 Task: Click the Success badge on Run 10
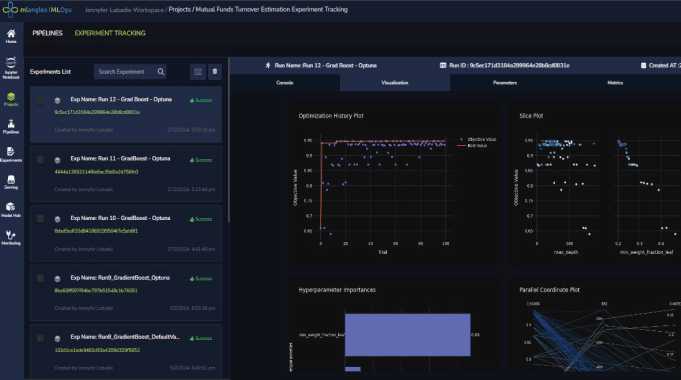201,219
